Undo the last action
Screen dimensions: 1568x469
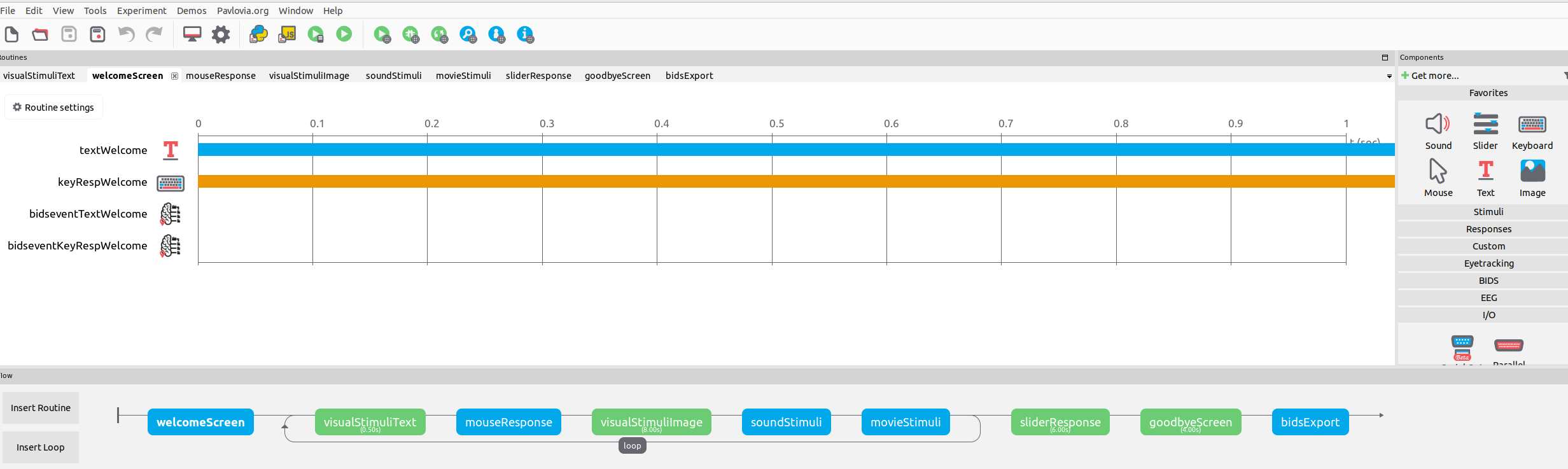[126, 34]
